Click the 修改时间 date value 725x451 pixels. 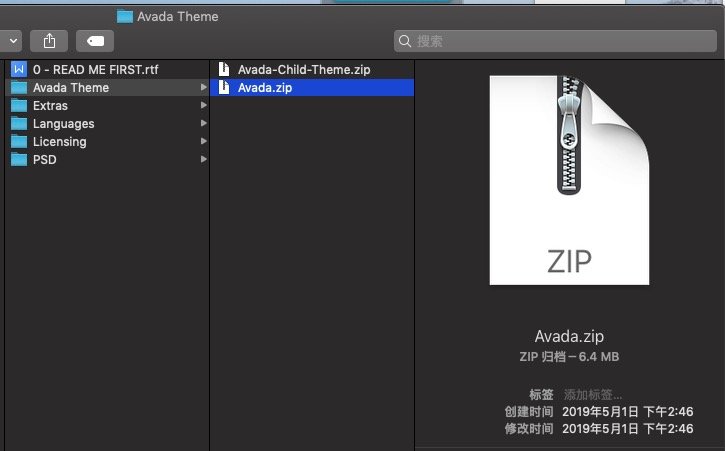627,429
